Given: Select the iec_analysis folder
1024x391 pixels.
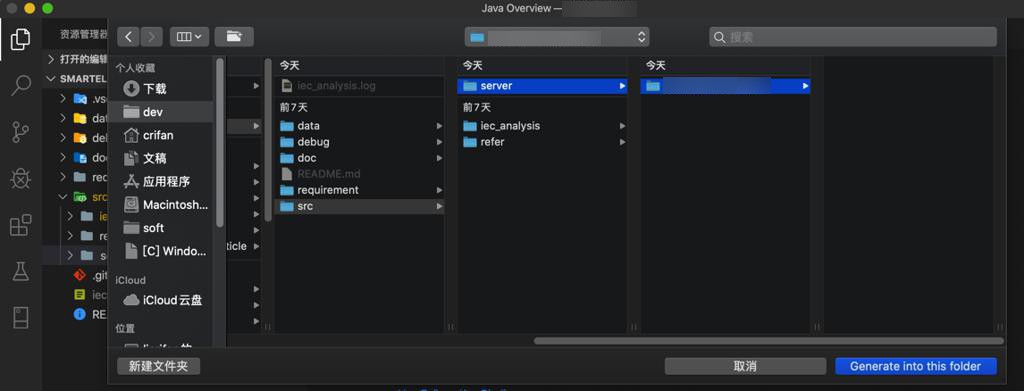Looking at the screenshot, I should pyautogui.click(x=542, y=125).
